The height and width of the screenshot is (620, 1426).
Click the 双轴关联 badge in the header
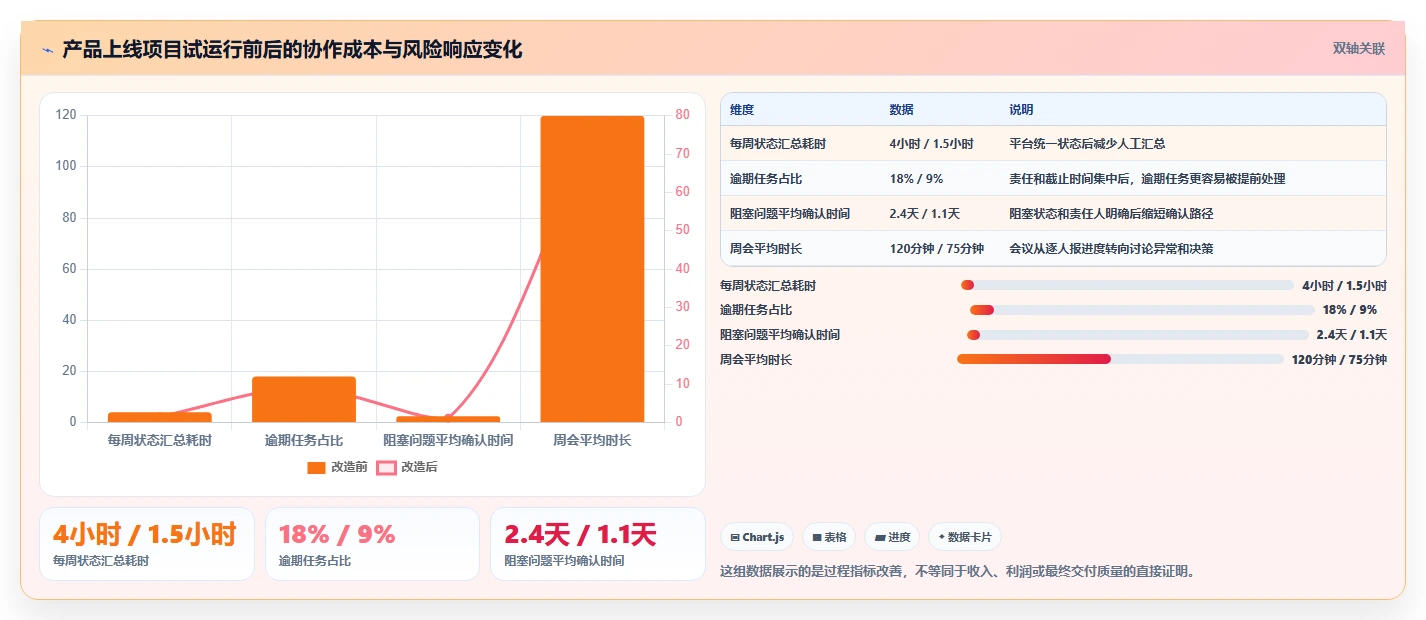(1358, 48)
